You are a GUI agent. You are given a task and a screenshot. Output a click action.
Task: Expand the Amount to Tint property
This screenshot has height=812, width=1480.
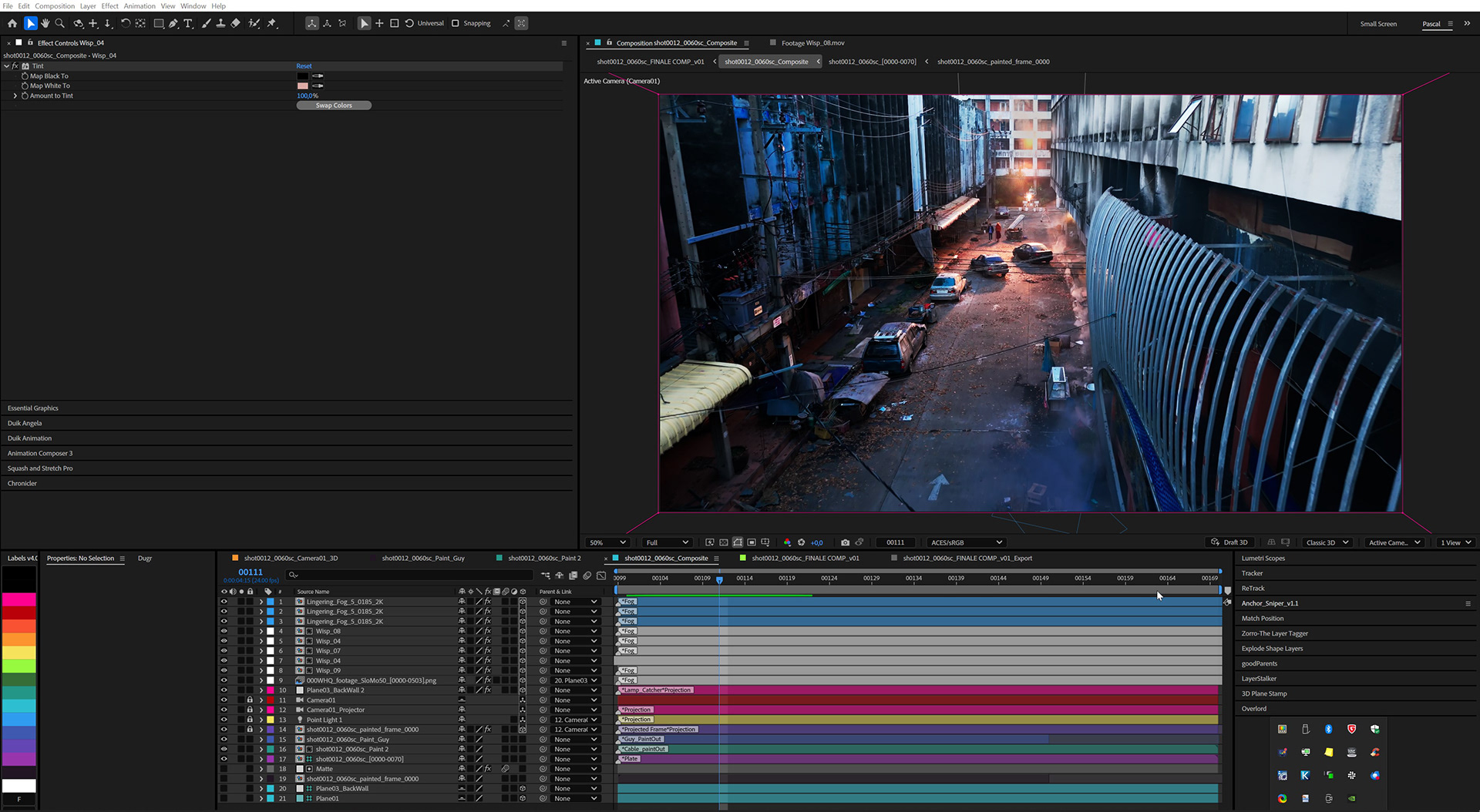(x=15, y=96)
